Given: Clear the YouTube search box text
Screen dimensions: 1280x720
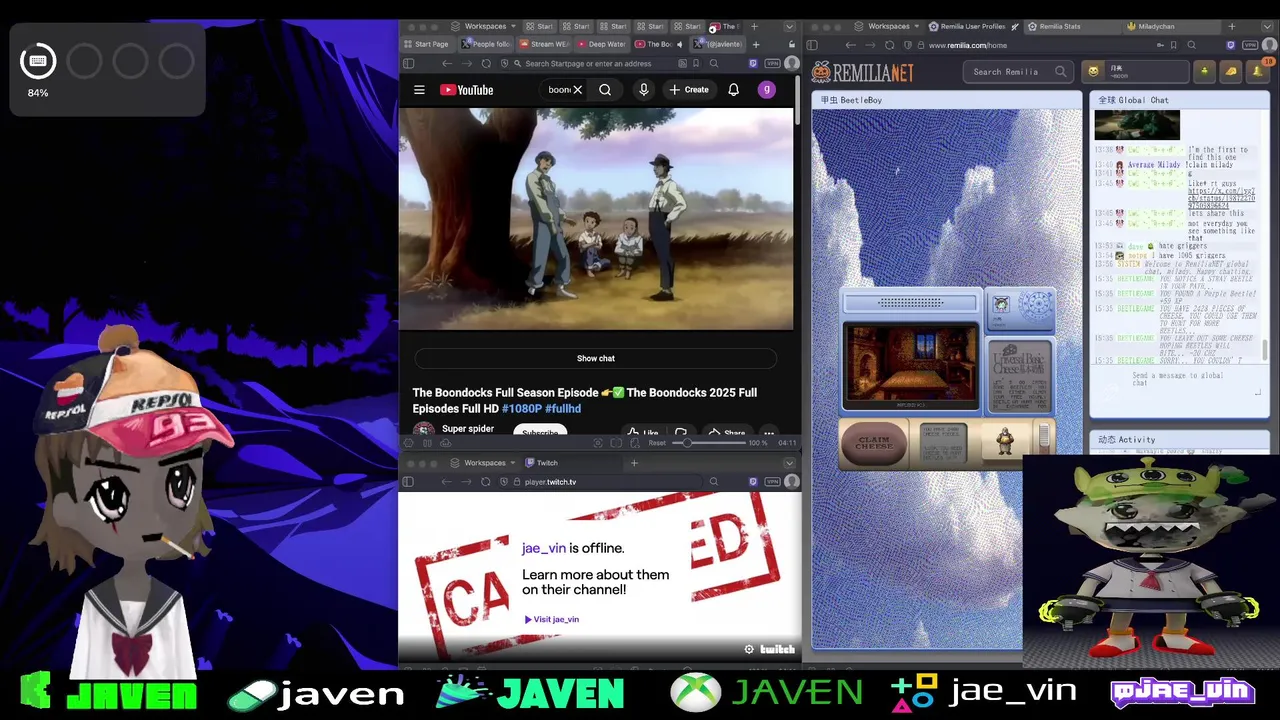Looking at the screenshot, I should click(x=577, y=90).
